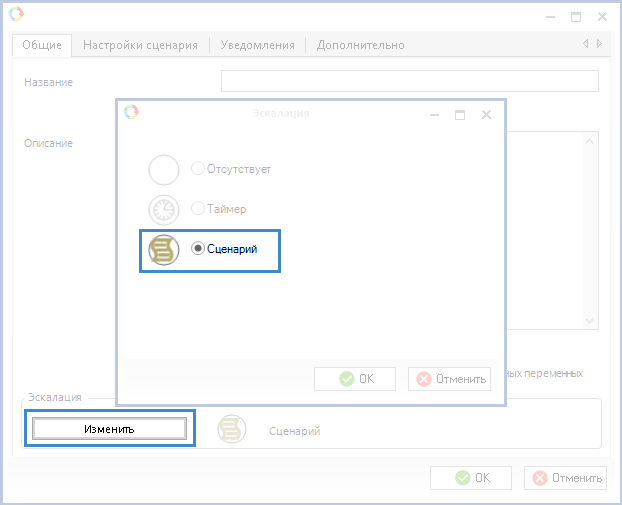This screenshot has width=622, height=505.
Task: Click the empty circle icon beside Отсутствует
Action: coord(164,170)
